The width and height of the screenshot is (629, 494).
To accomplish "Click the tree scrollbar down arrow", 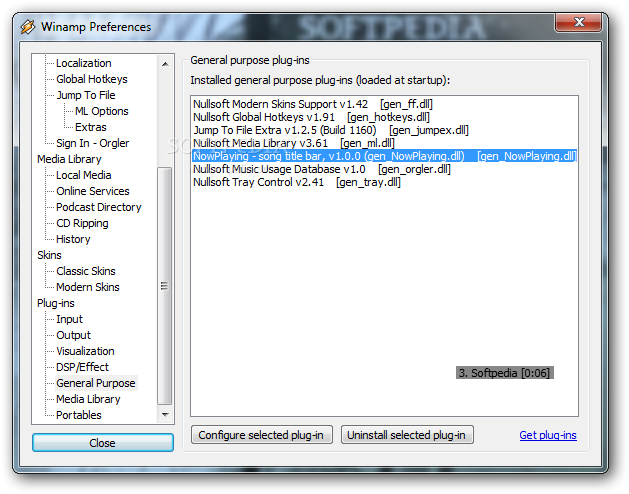I will [x=165, y=415].
